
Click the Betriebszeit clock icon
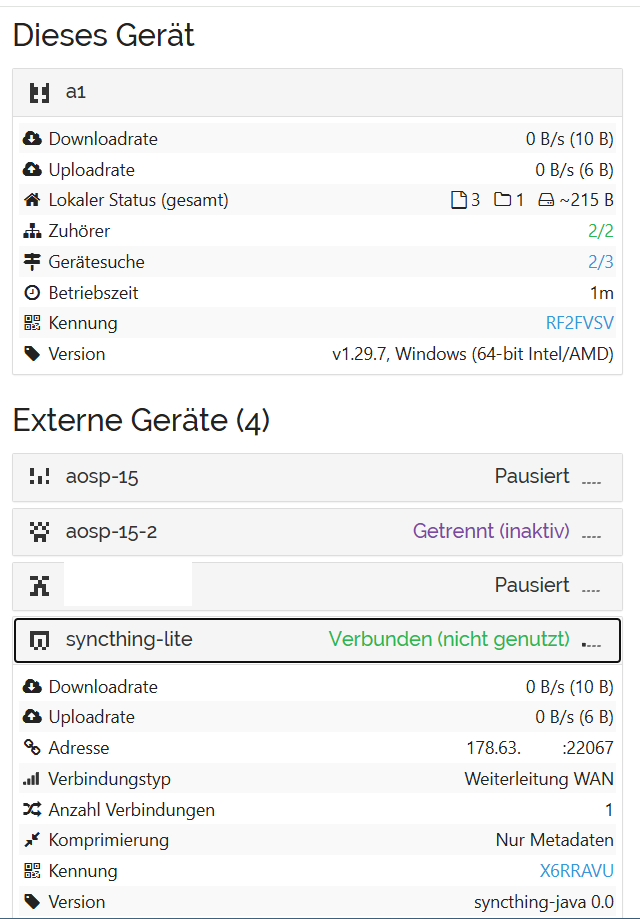(x=32, y=292)
